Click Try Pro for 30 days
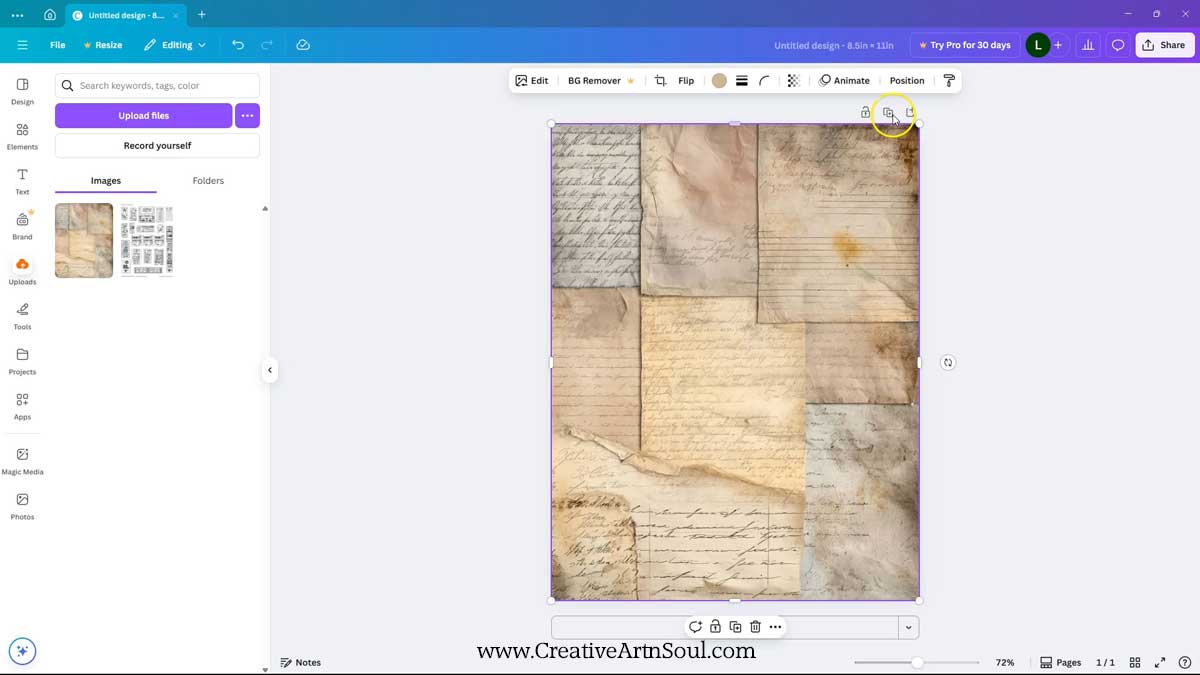Image resolution: width=1200 pixels, height=675 pixels. pos(964,45)
